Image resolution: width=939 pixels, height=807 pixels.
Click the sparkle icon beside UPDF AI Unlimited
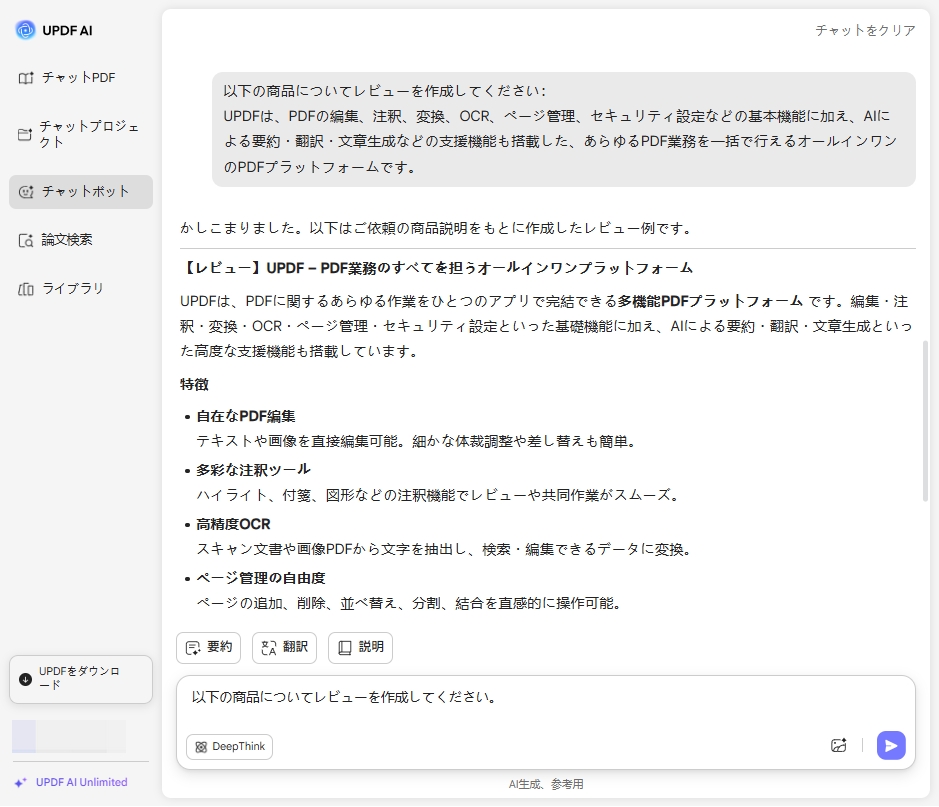tap(21, 782)
